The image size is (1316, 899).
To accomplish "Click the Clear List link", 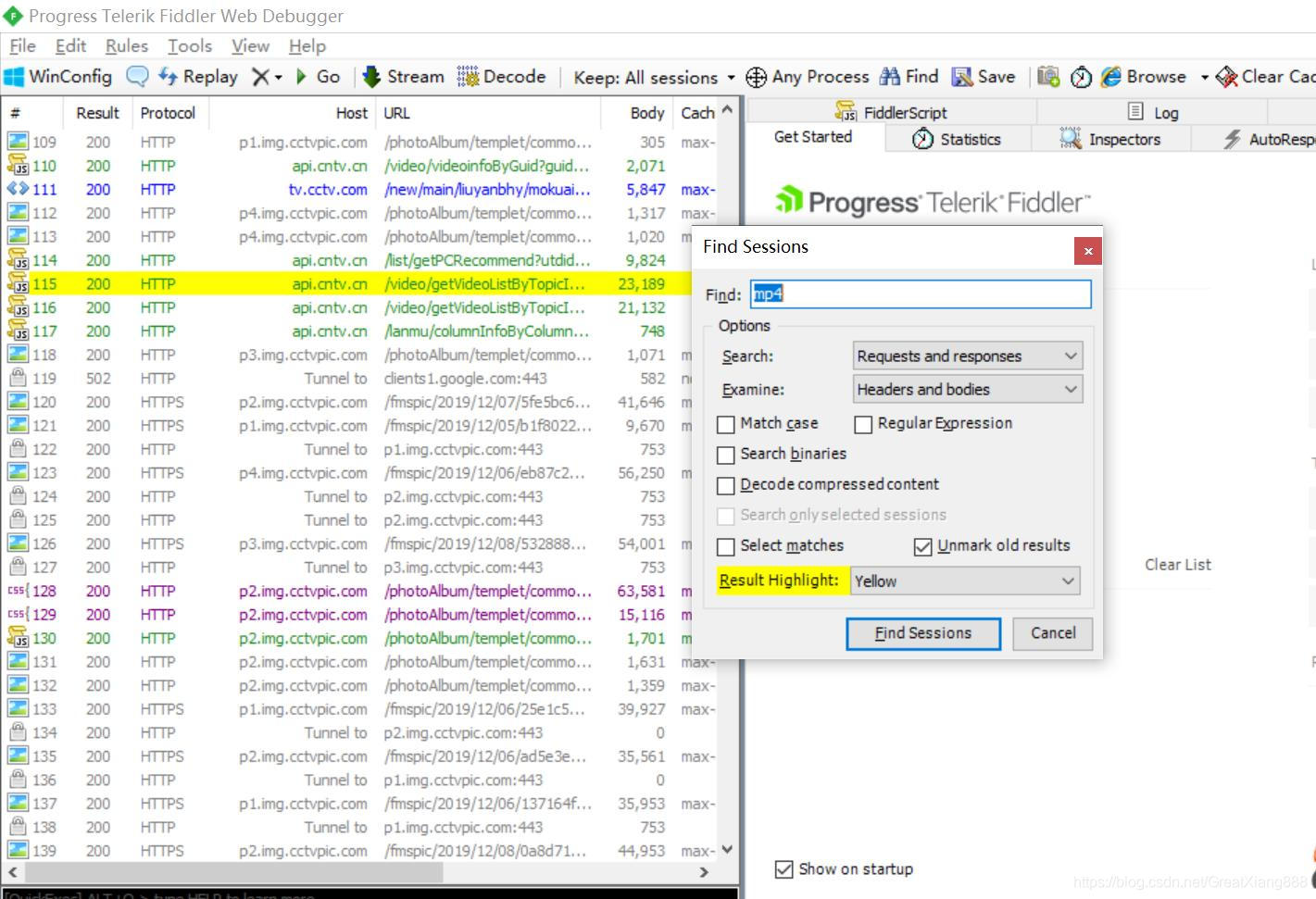I will point(1177,565).
